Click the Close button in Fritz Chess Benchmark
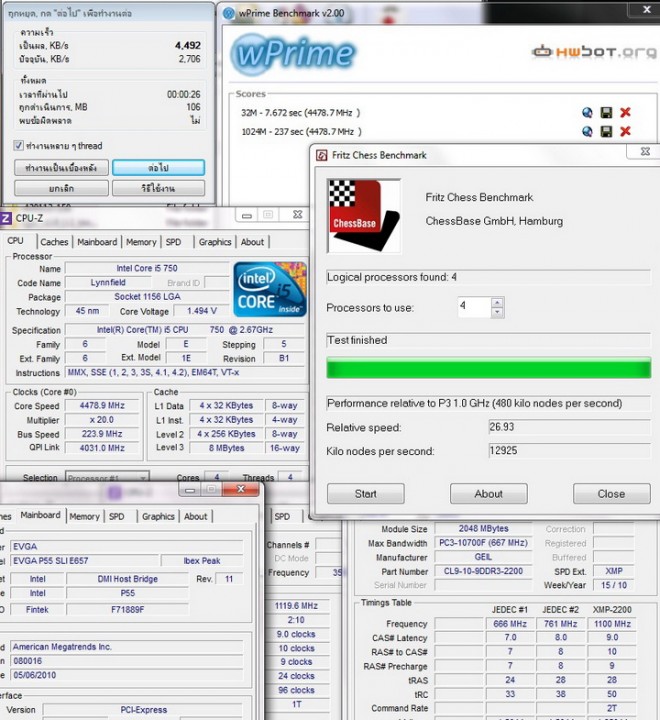 click(x=611, y=494)
